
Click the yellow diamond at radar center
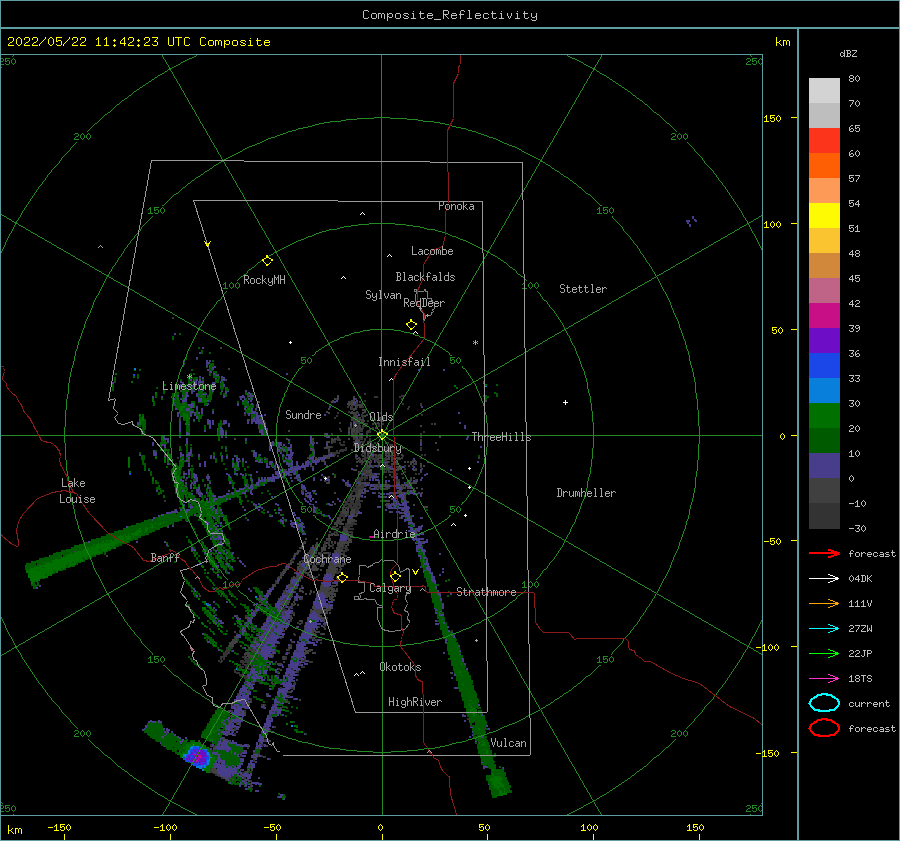[x=382, y=435]
